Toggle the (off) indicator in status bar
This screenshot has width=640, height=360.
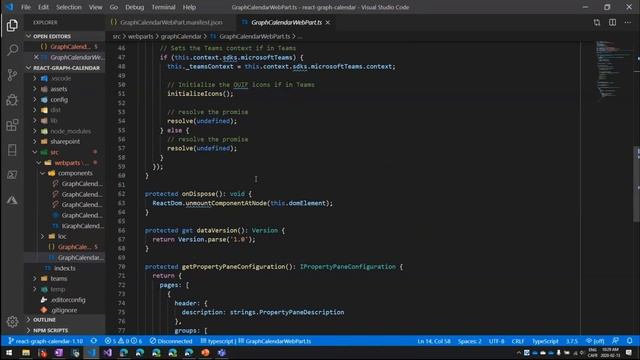click(x=595, y=341)
